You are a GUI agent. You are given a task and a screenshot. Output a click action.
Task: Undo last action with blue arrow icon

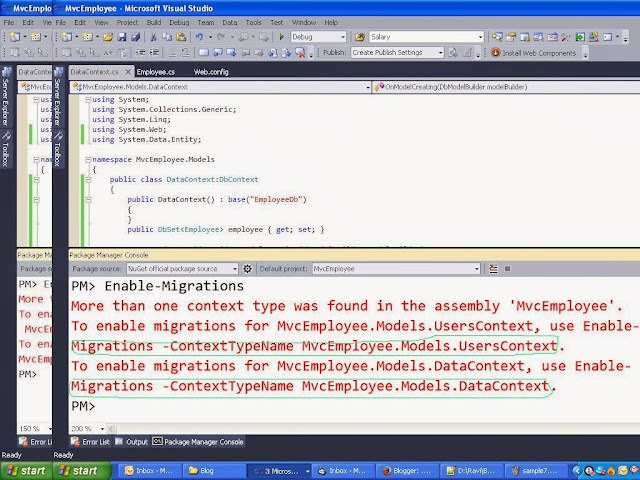click(x=199, y=37)
